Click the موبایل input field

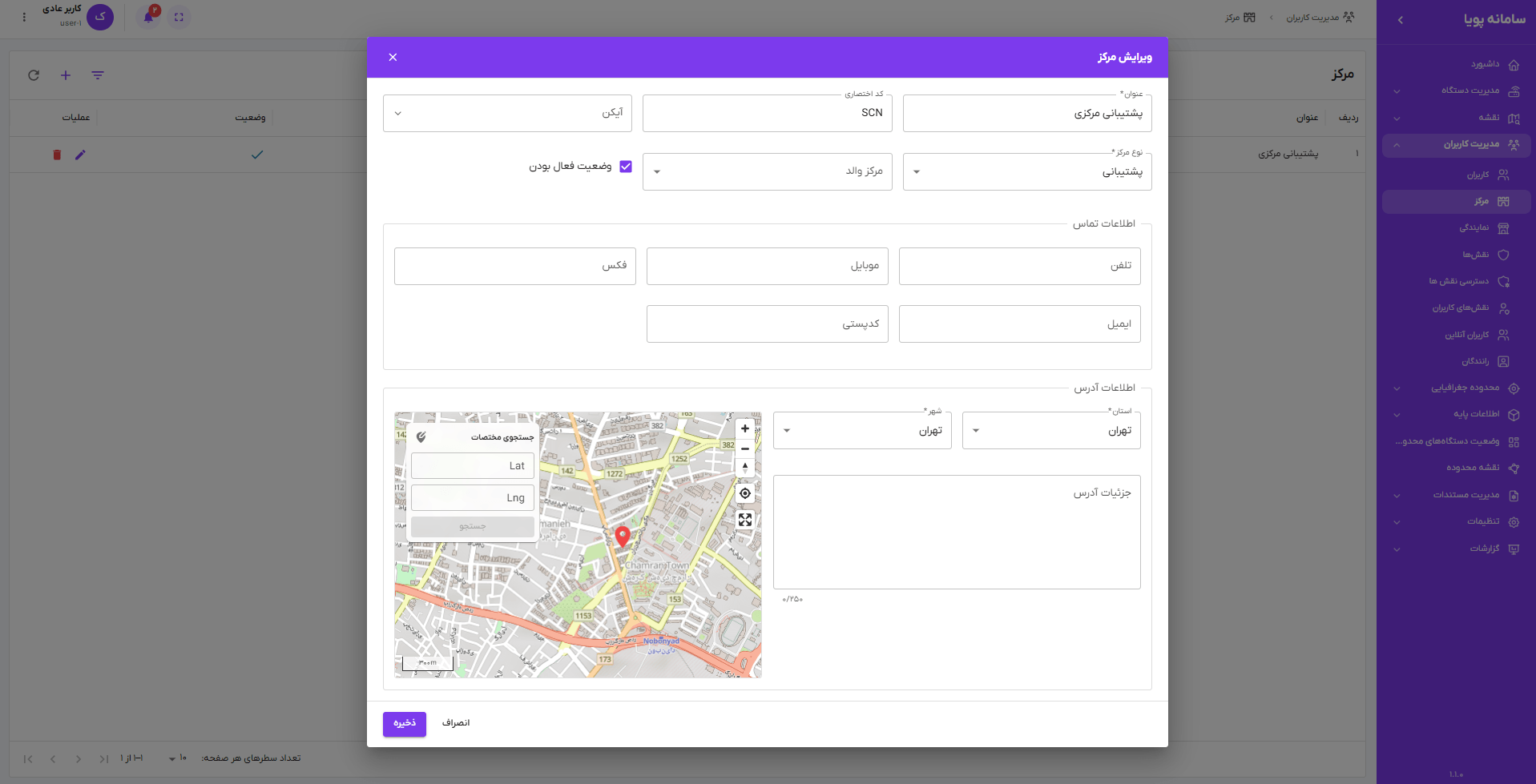[x=767, y=266]
